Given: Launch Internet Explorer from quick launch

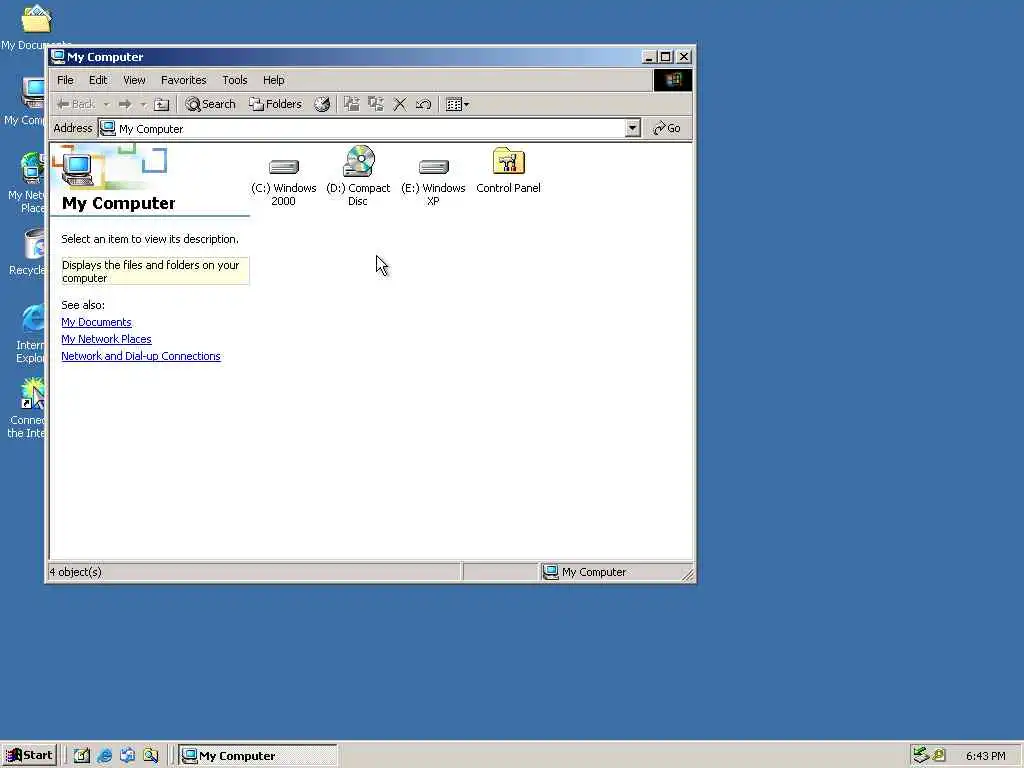Looking at the screenshot, I should click(x=104, y=756).
